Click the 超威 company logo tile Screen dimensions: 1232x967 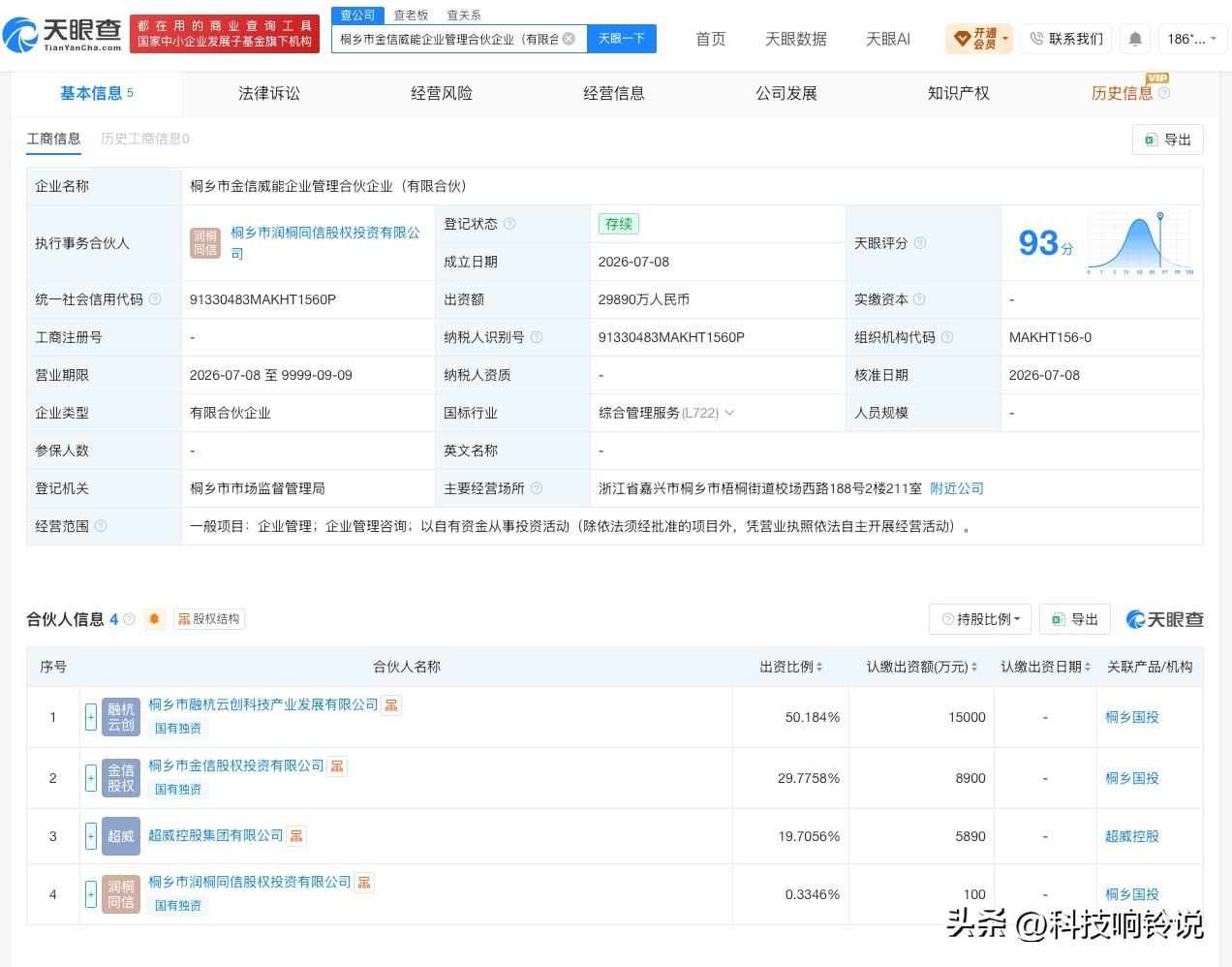(x=121, y=836)
